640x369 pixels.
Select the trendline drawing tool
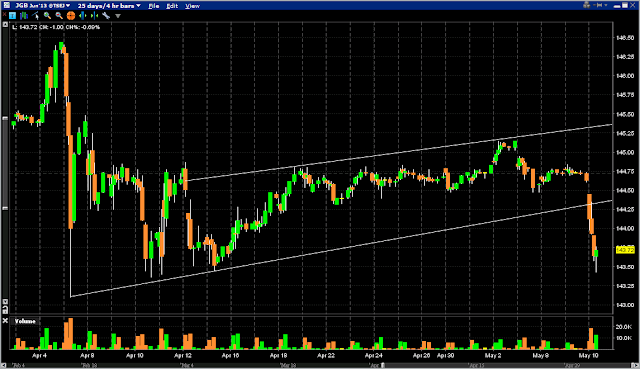click(36, 16)
